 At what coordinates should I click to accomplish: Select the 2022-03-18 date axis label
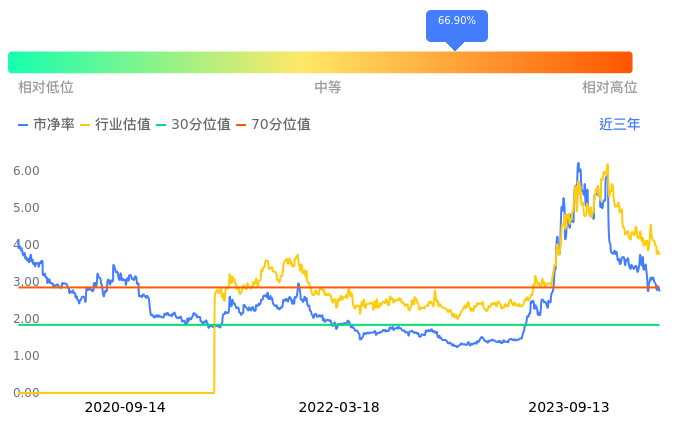click(x=339, y=408)
